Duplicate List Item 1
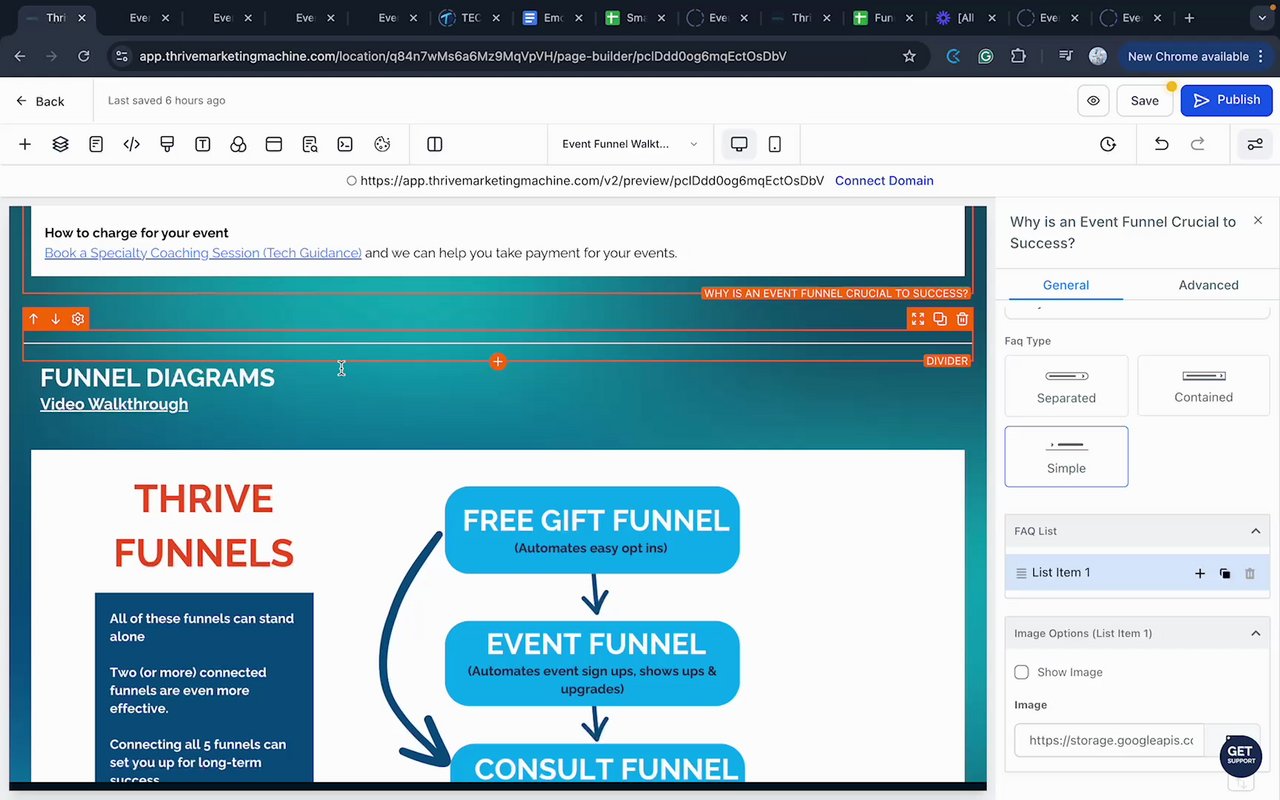The height and width of the screenshot is (800, 1280). (x=1225, y=573)
